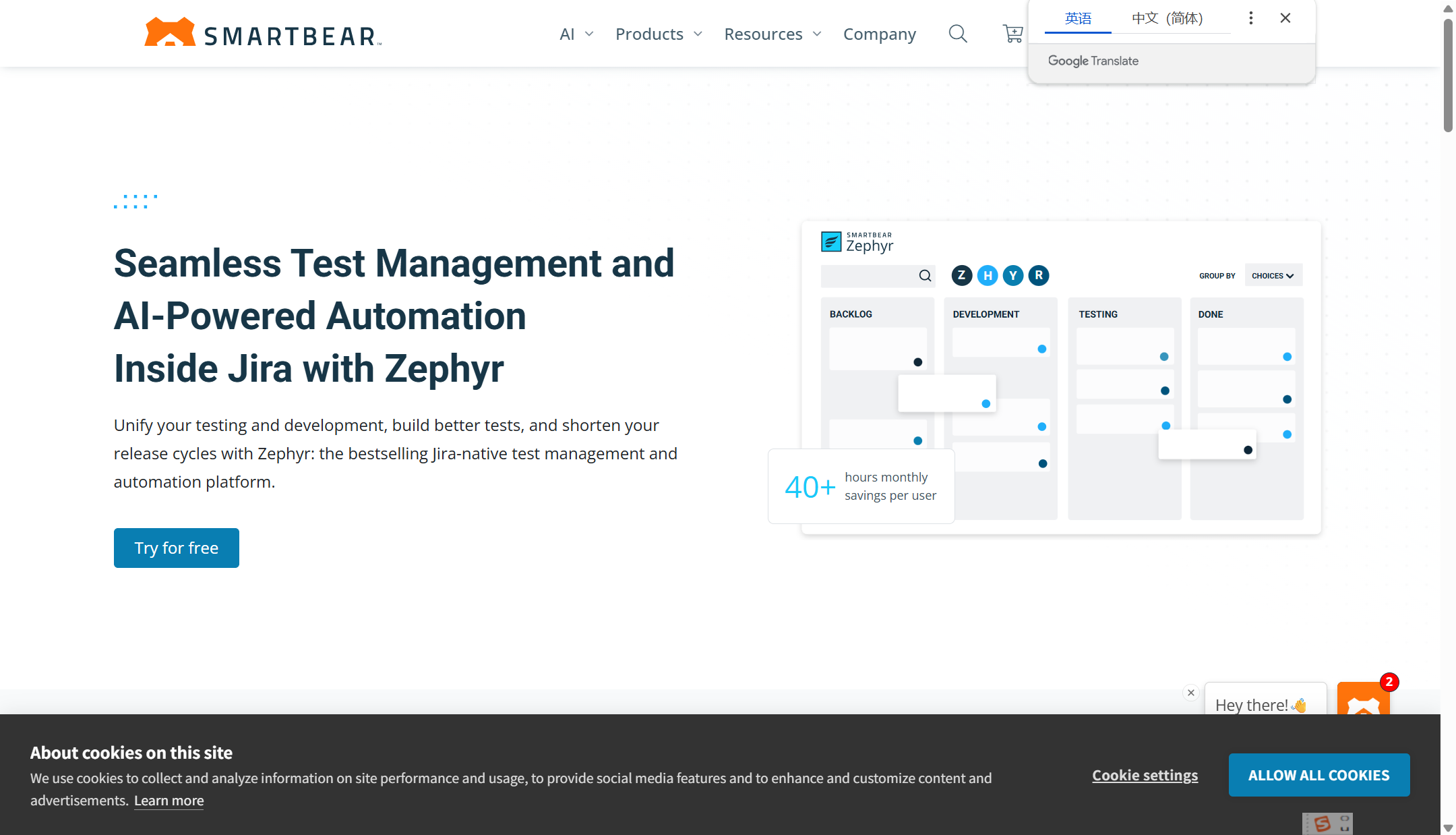Click the 'Try for free' button
This screenshot has height=835, width=1456.
pos(176,548)
